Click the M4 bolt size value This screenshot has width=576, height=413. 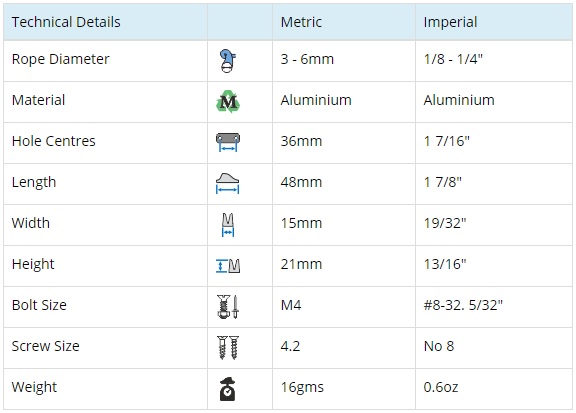pyautogui.click(x=291, y=305)
